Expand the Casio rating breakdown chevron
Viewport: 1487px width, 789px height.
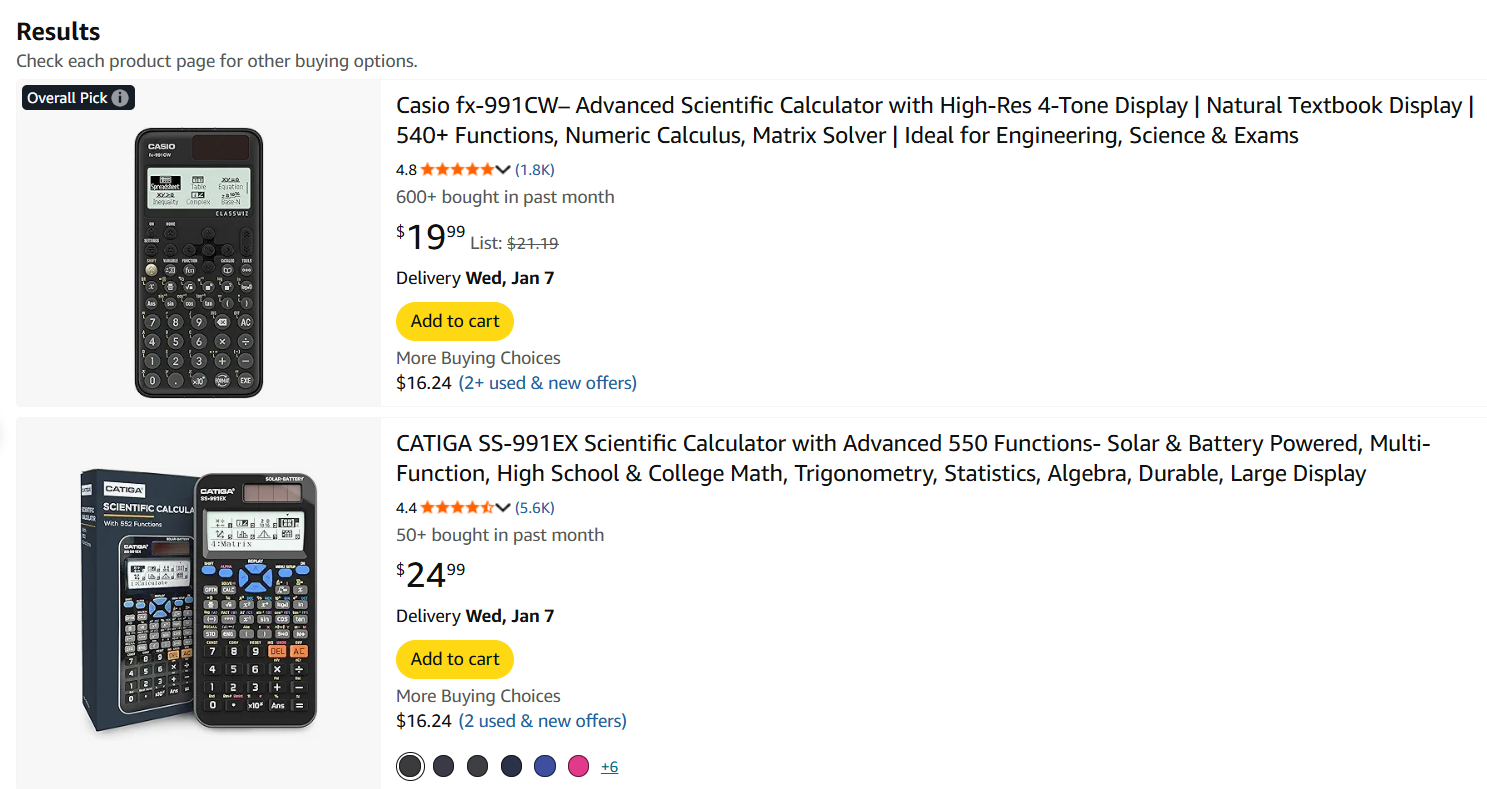(503, 169)
